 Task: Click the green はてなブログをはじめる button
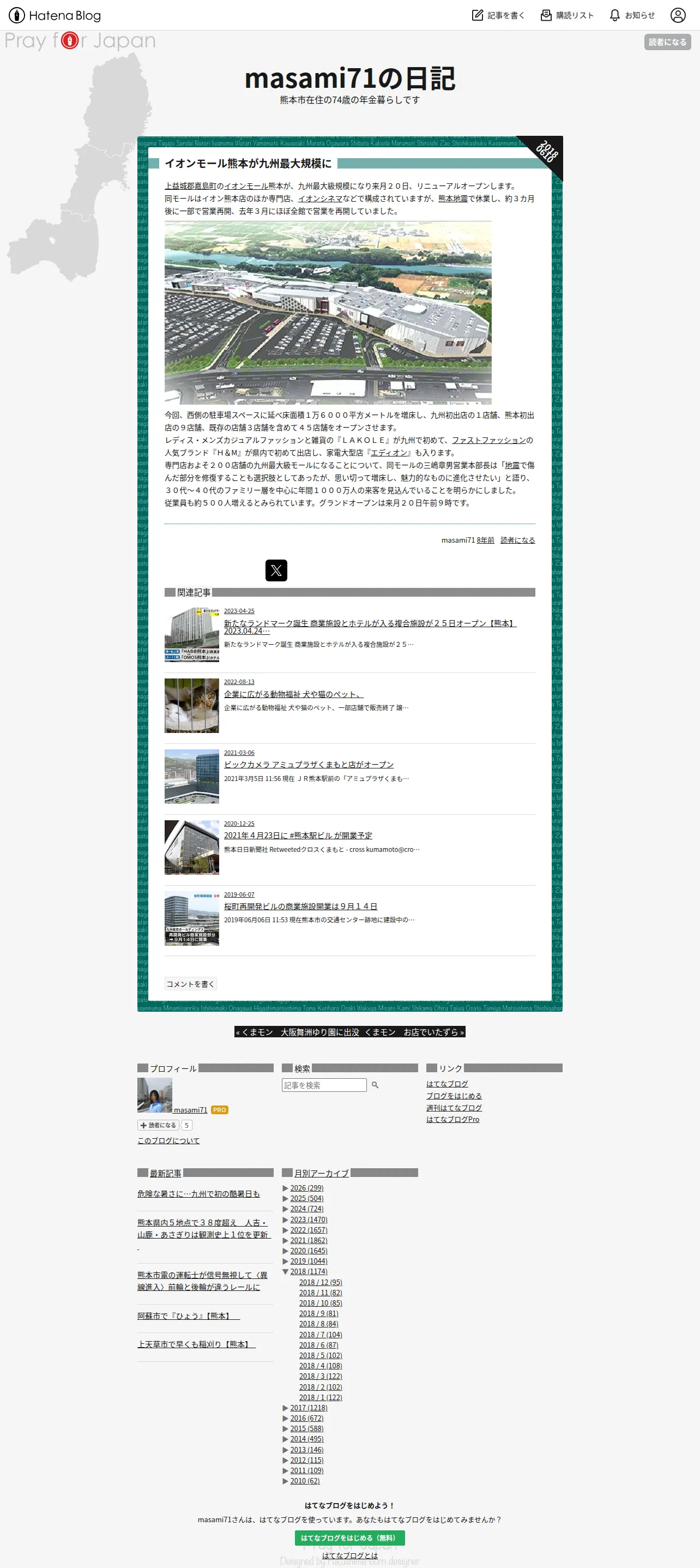click(349, 1537)
